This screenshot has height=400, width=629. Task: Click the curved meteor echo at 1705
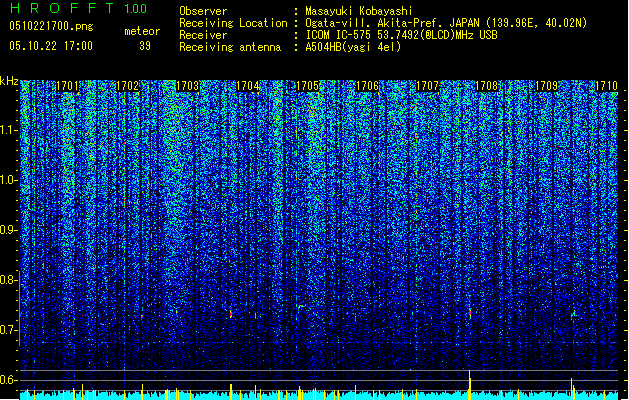point(300,307)
